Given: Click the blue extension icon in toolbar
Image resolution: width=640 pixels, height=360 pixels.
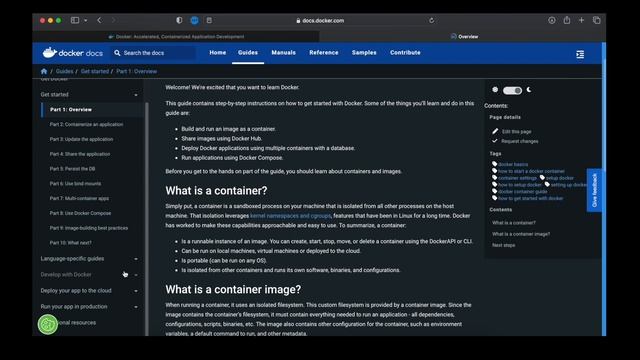Looking at the screenshot, I should click(x=195, y=20).
